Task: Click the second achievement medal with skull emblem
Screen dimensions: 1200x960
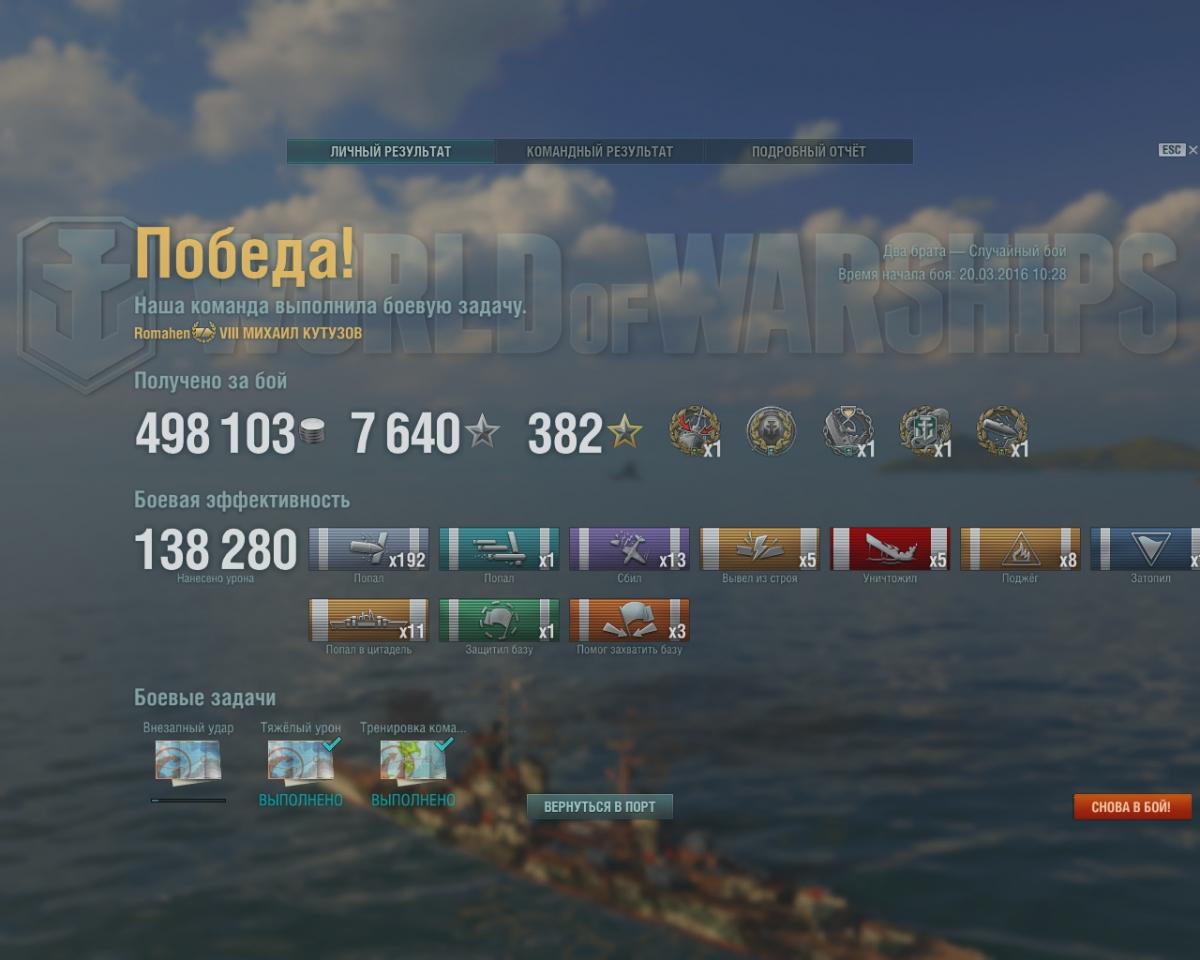Action: [771, 432]
